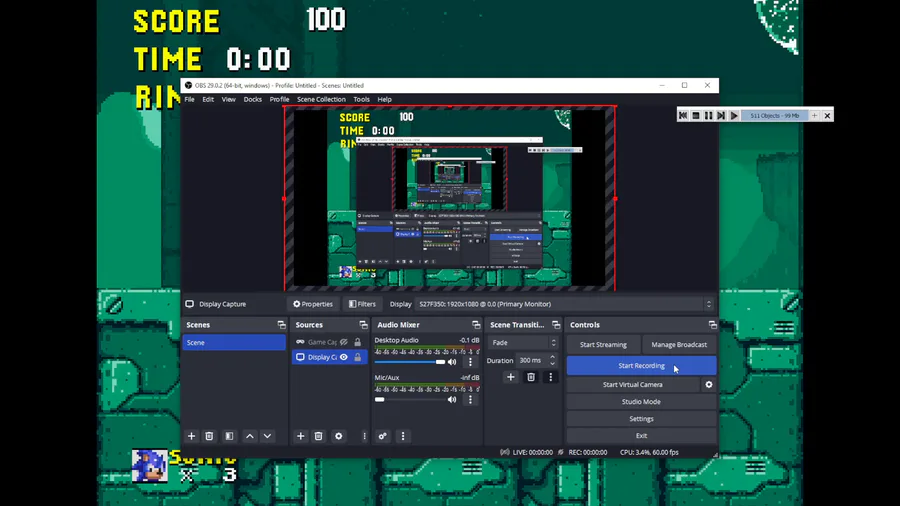Open the Docks menu
This screenshot has width=900, height=506.
253,99
